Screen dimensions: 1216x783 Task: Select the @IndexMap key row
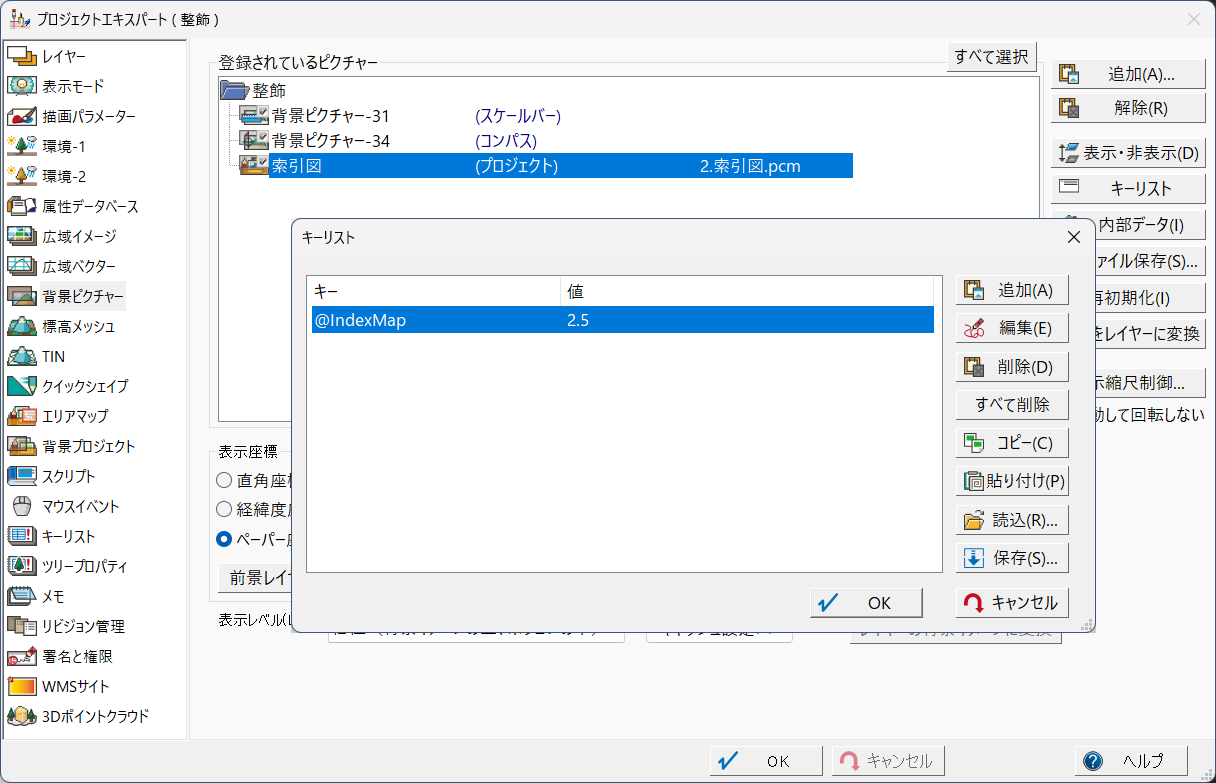point(620,320)
